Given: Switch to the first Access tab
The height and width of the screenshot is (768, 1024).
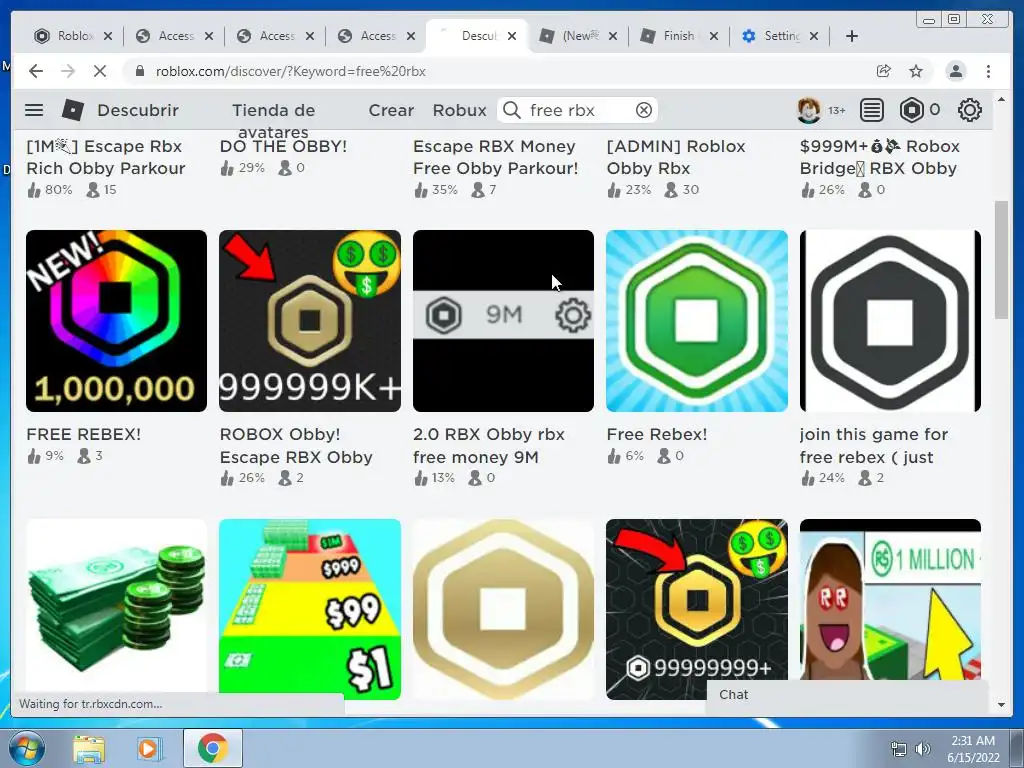Looking at the screenshot, I should 173,36.
